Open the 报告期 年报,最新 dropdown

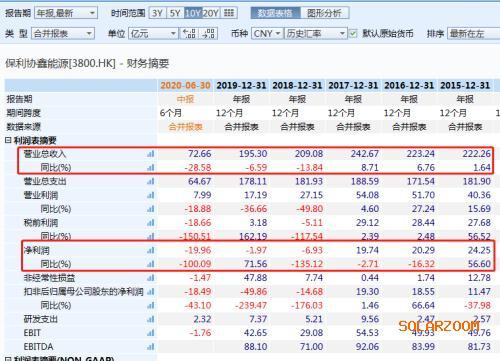click(x=66, y=13)
